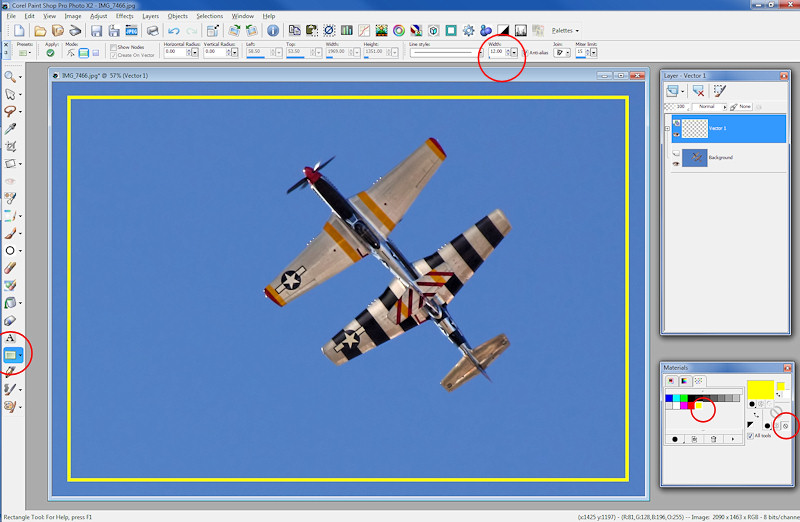
Task: Delete layer using Layers panel icon
Action: click(x=697, y=90)
